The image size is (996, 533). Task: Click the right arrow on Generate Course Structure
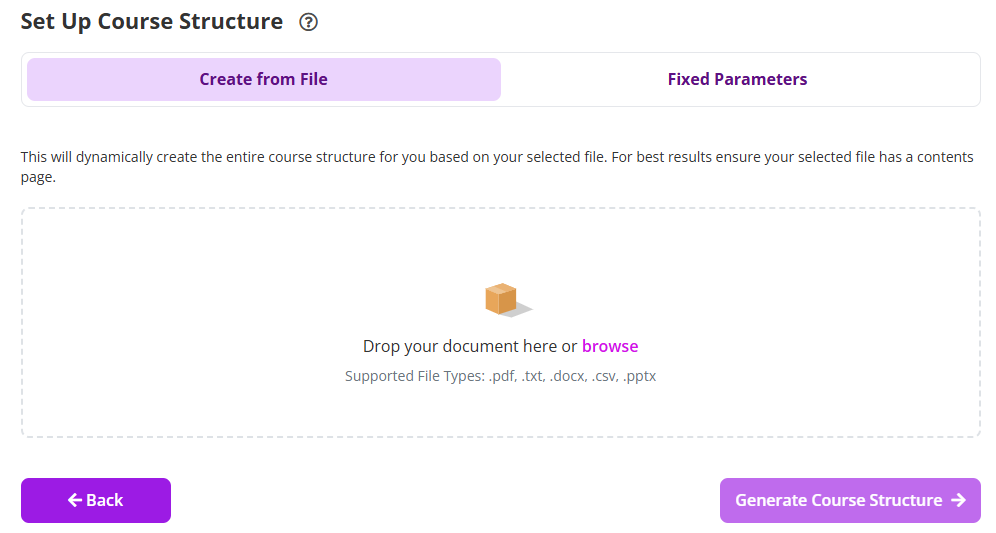[x=958, y=500]
